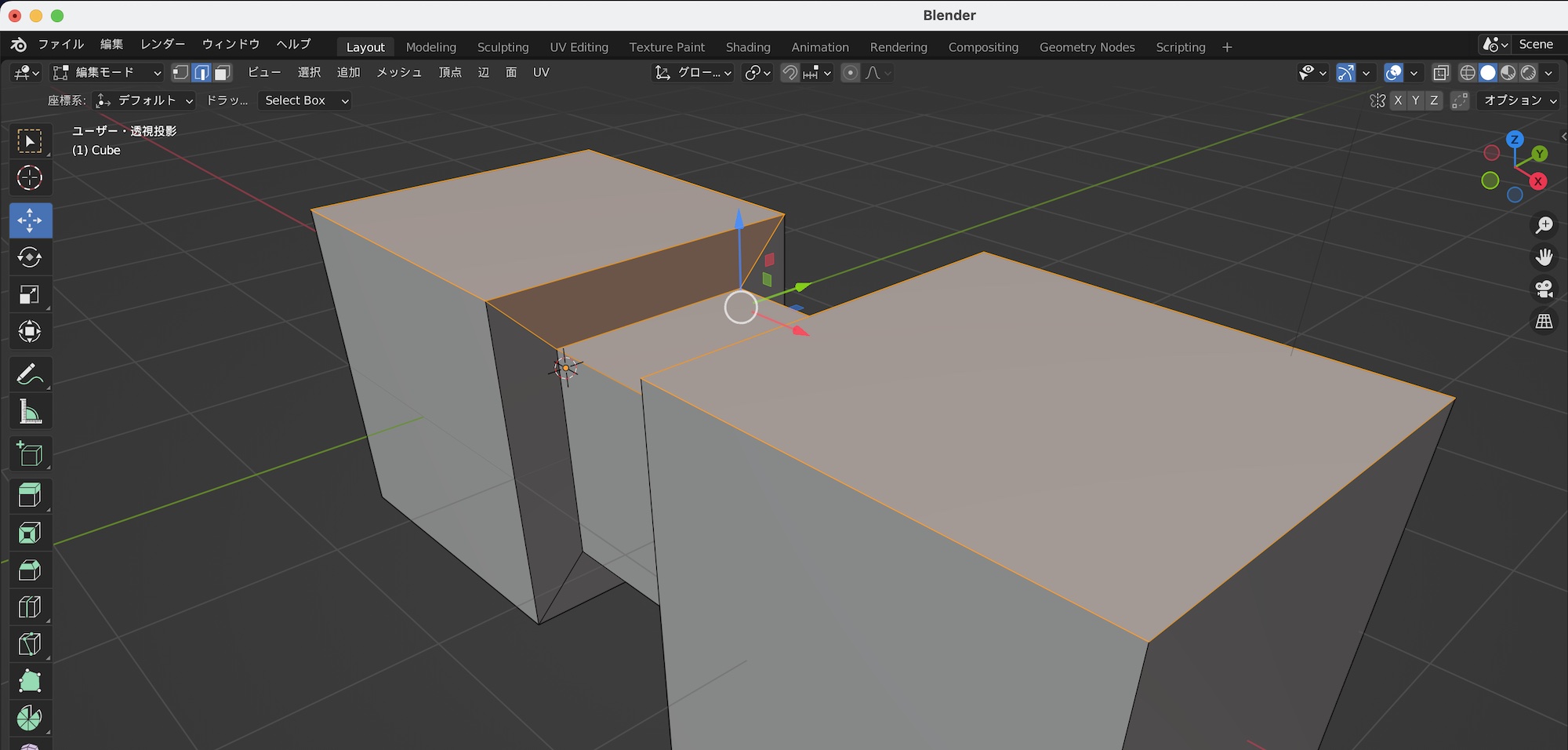
Task: Switch to the Sculpting workspace tab
Action: (503, 47)
